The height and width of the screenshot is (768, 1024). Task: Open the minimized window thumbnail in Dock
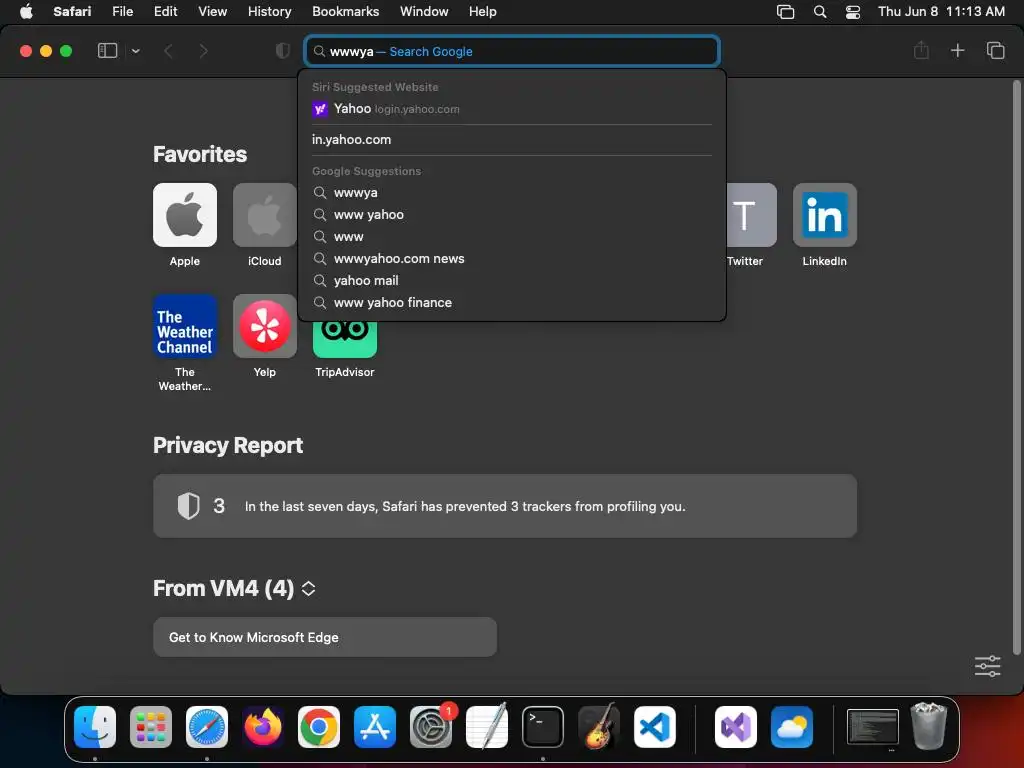[872, 727]
